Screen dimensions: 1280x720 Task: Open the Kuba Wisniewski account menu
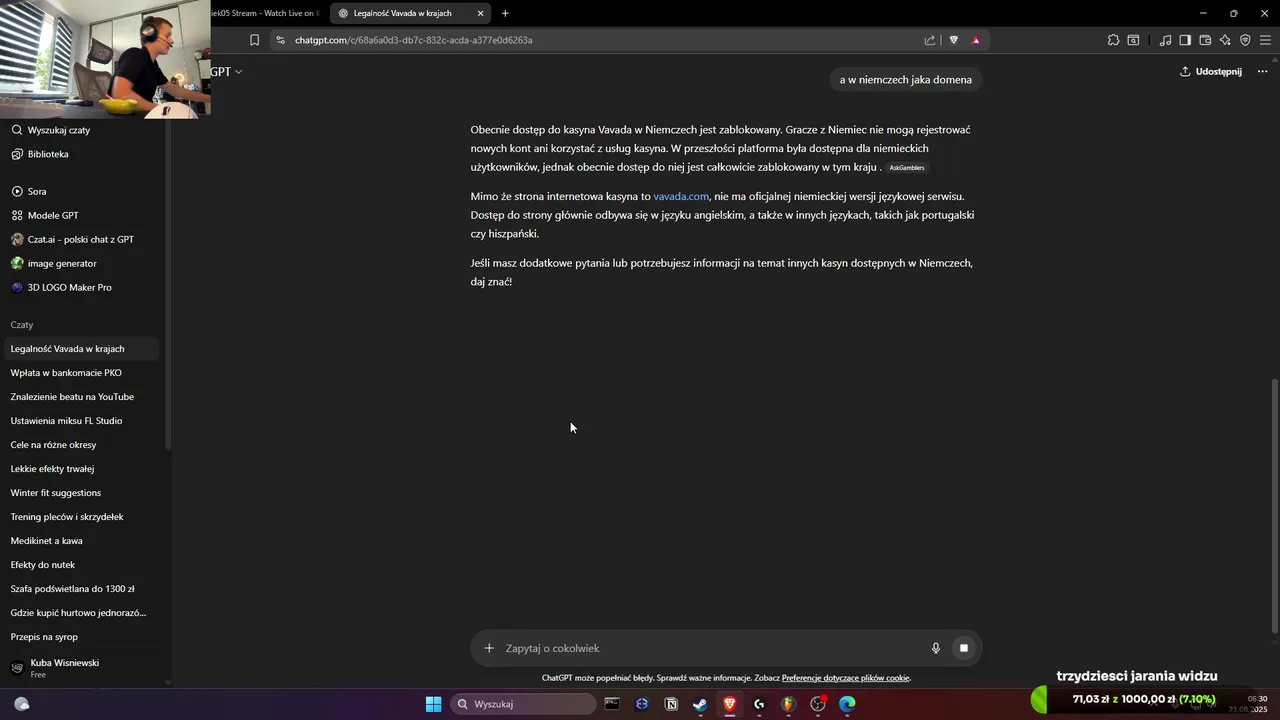80,668
